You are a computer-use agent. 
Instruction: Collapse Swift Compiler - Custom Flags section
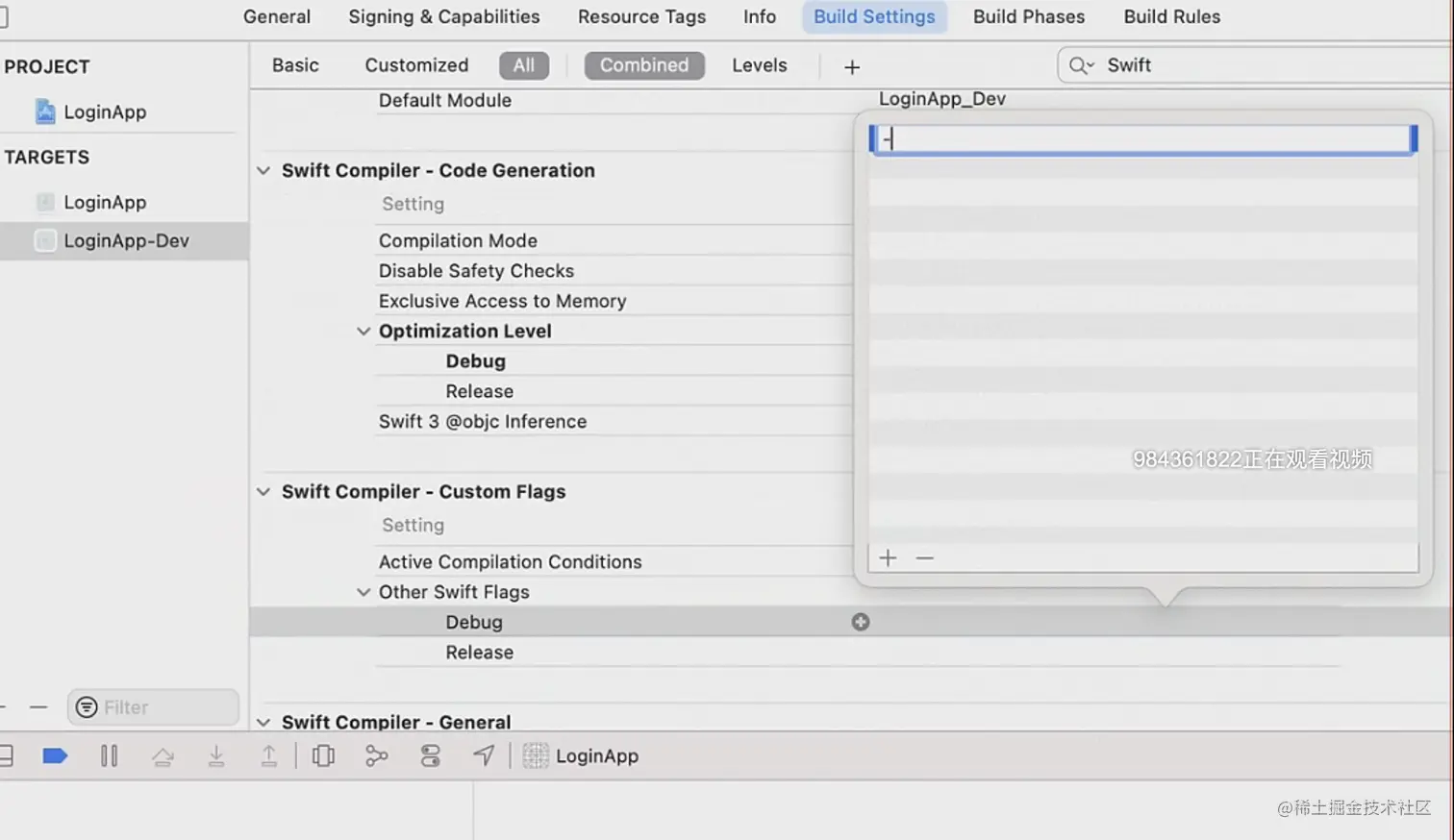[263, 492]
